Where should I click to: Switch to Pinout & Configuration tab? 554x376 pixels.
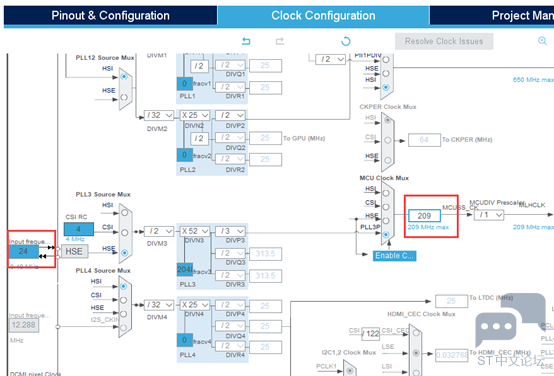click(x=110, y=16)
